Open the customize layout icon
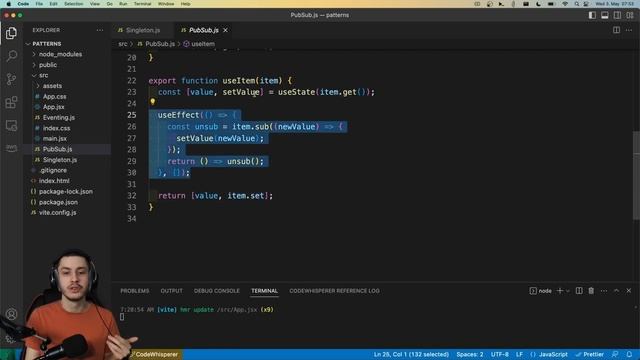Image resolution: width=640 pixels, height=360 pixels. pos(630,15)
